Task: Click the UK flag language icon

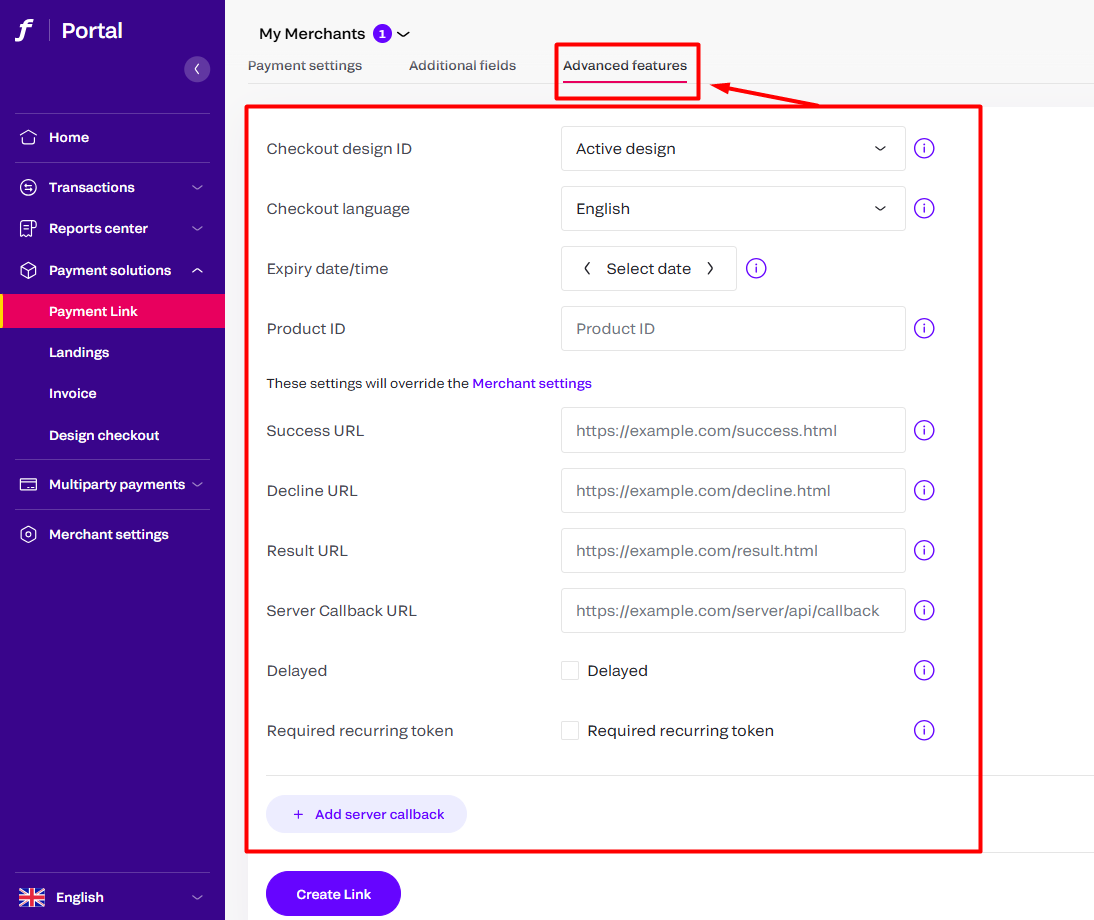Action: click(x=31, y=897)
